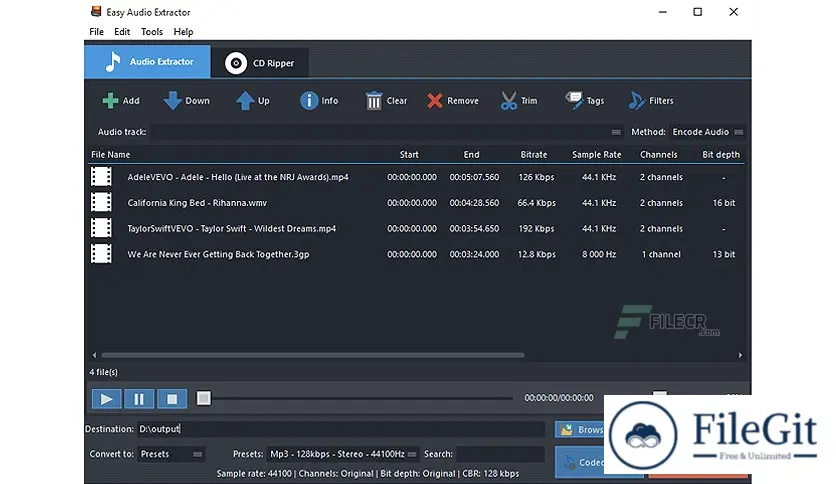
Task: Click Easy Audio Extractor title icon
Action: 96,12
